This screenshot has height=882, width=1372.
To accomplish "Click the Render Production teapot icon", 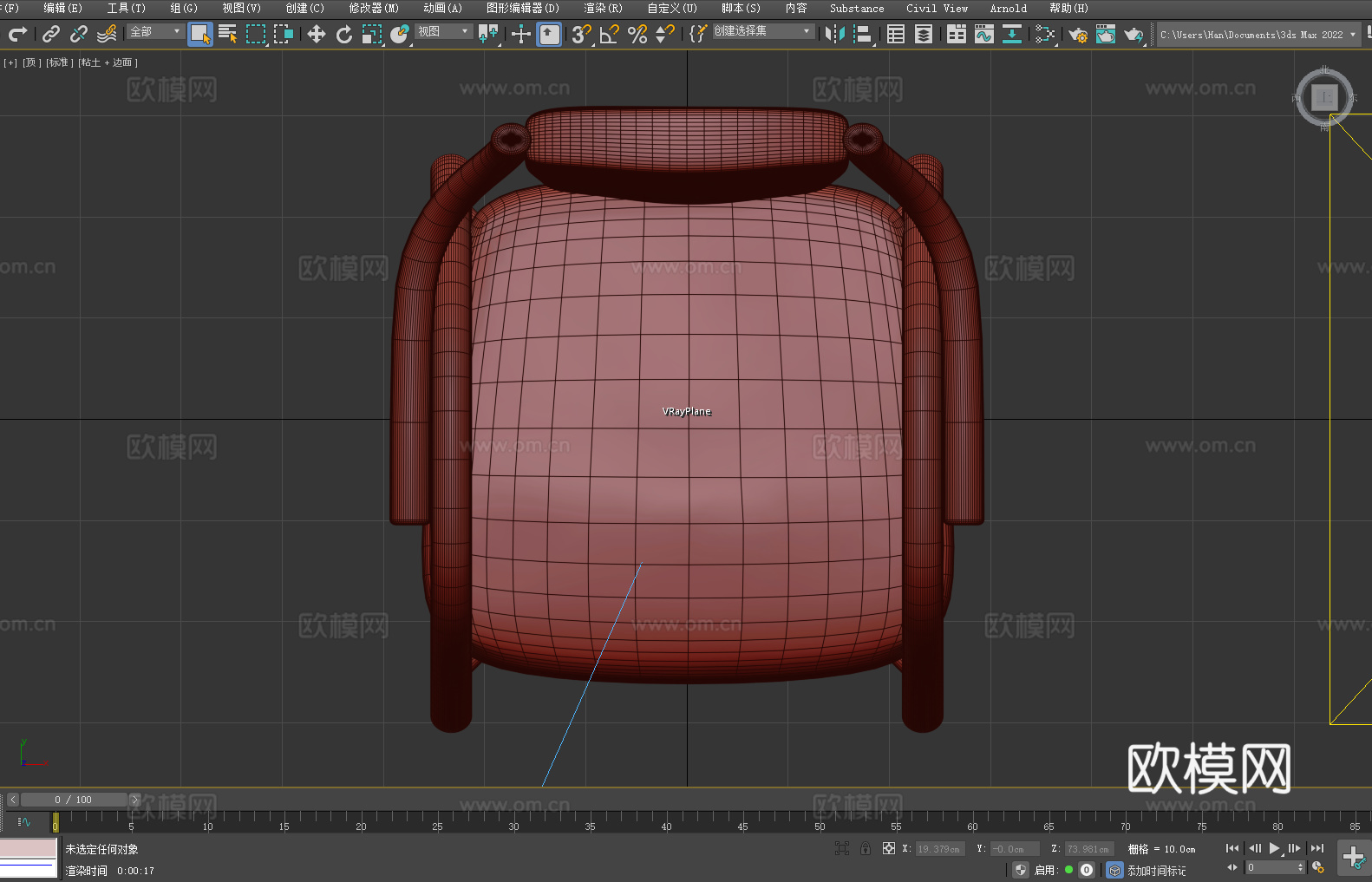I will (x=1134, y=34).
